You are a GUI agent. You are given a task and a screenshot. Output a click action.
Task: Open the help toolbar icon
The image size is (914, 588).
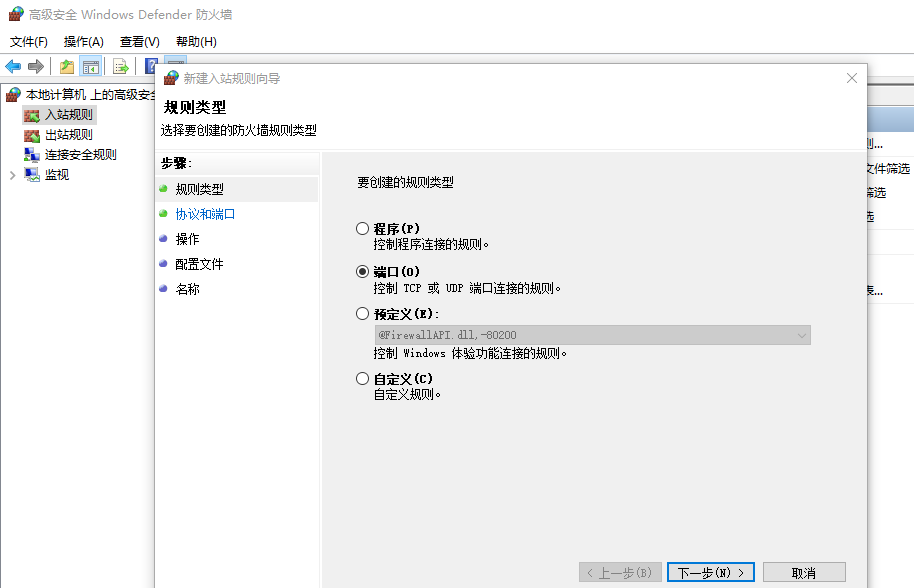pyautogui.click(x=152, y=66)
